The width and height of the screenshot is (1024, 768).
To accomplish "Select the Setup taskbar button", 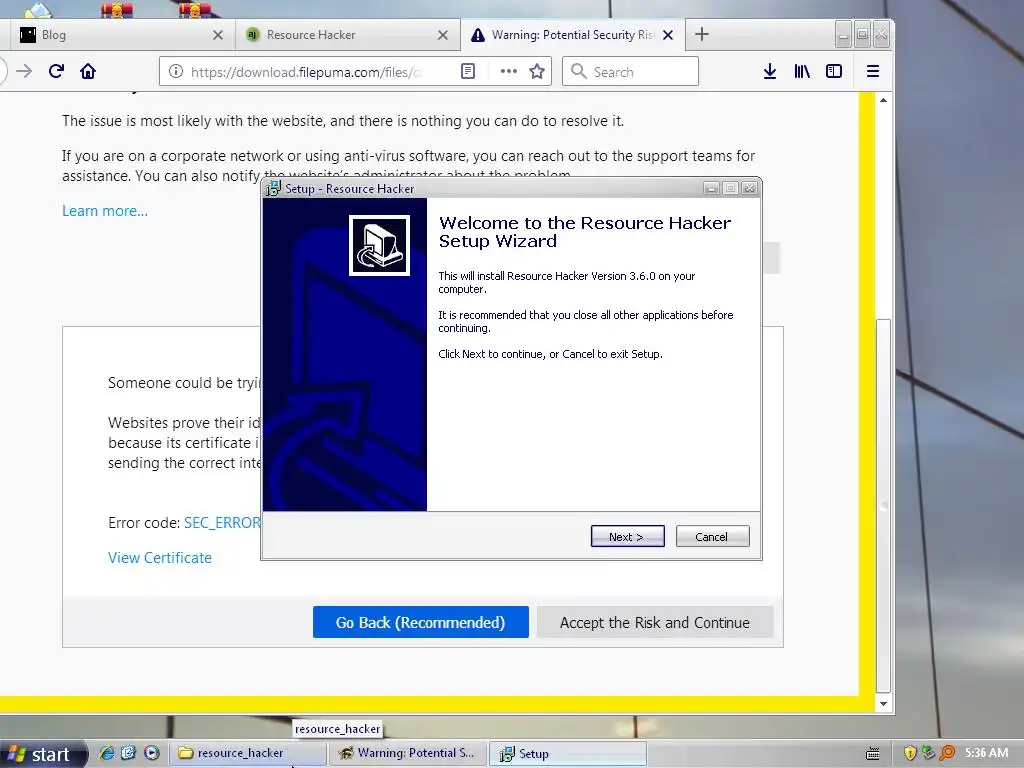I will [x=568, y=754].
